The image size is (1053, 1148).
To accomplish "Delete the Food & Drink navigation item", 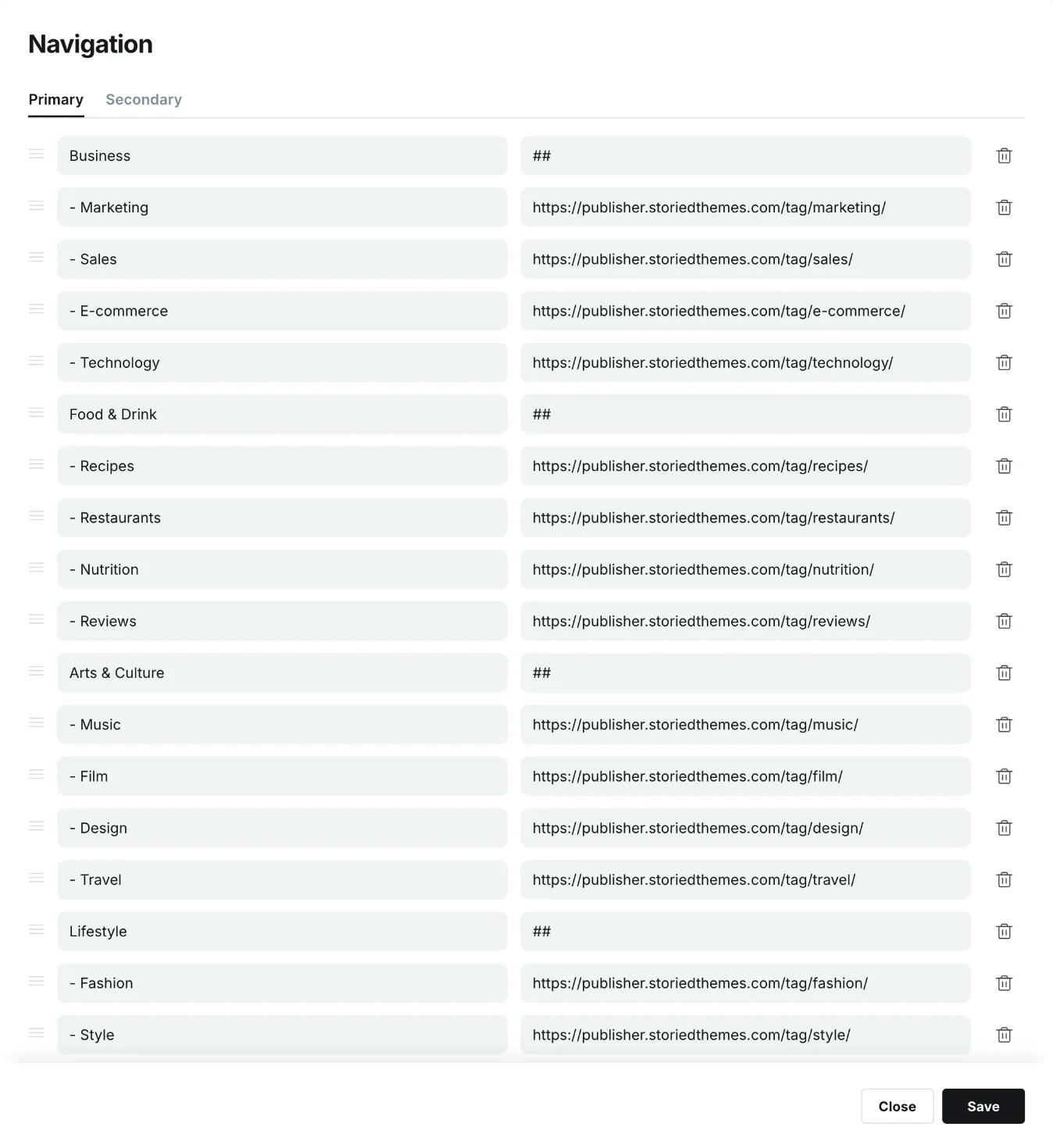I will click(x=1004, y=415).
